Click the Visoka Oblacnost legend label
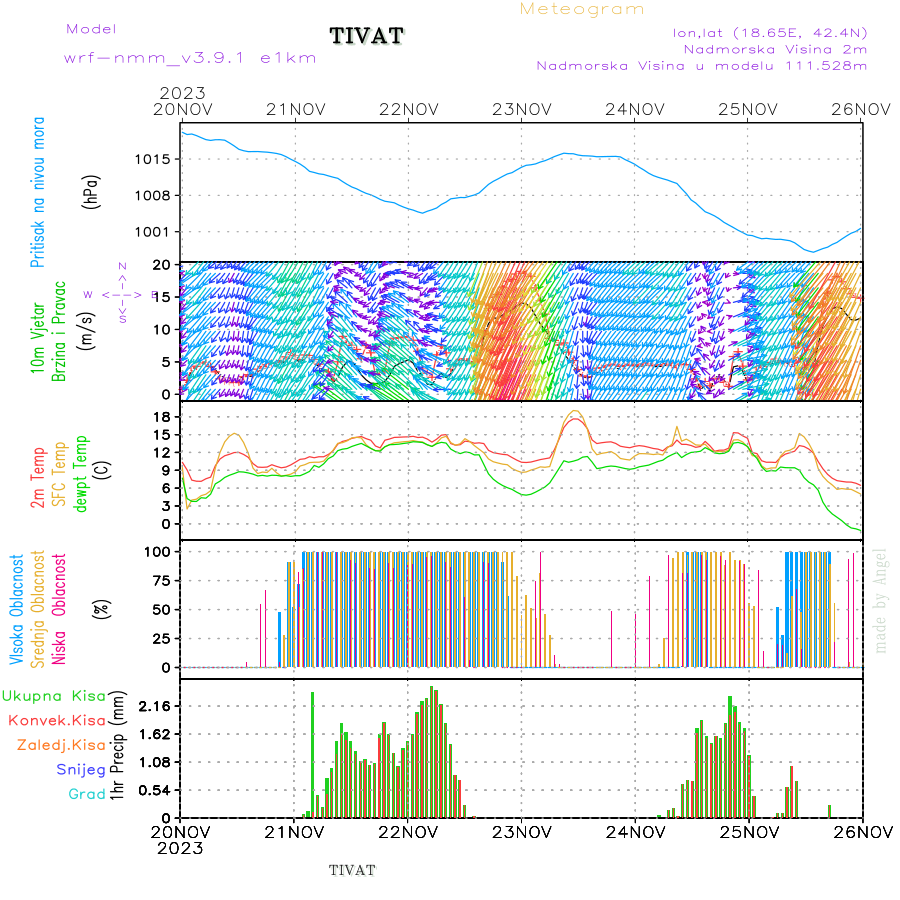The width and height of the screenshot is (900, 900). click(16, 610)
